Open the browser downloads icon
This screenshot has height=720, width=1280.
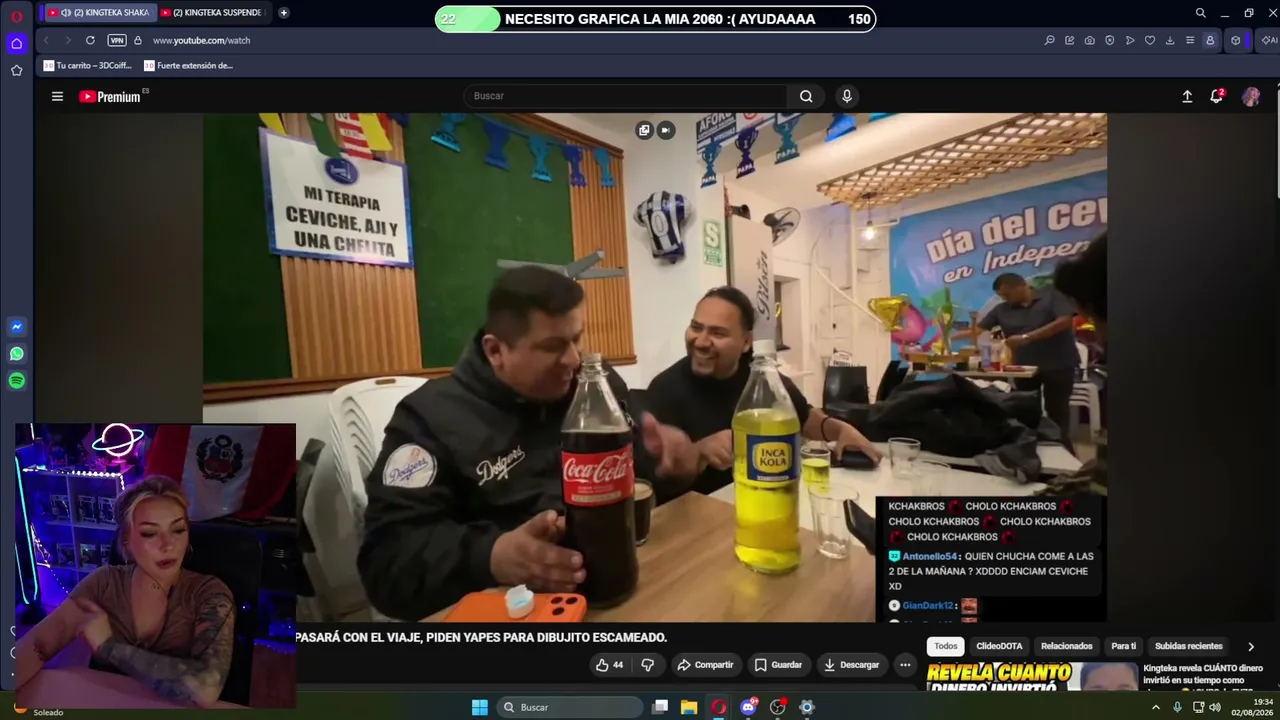pos(1169,40)
